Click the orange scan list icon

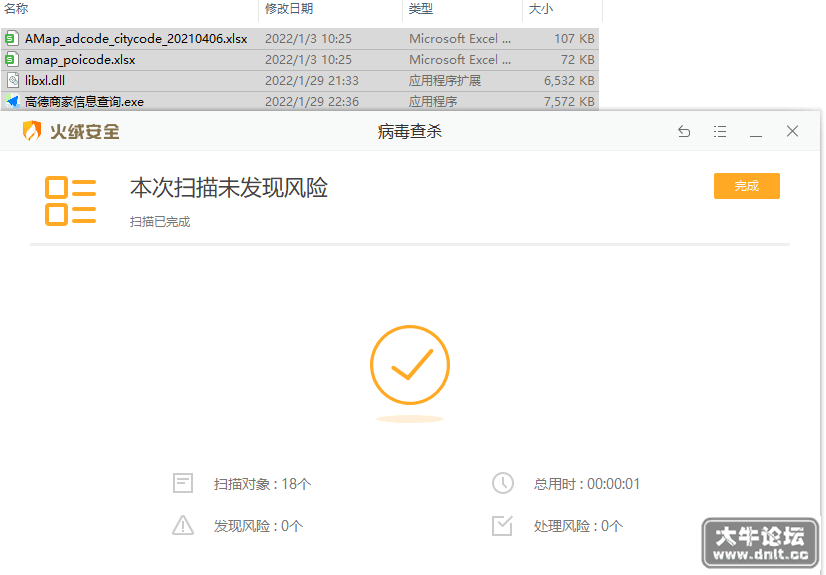pos(71,201)
